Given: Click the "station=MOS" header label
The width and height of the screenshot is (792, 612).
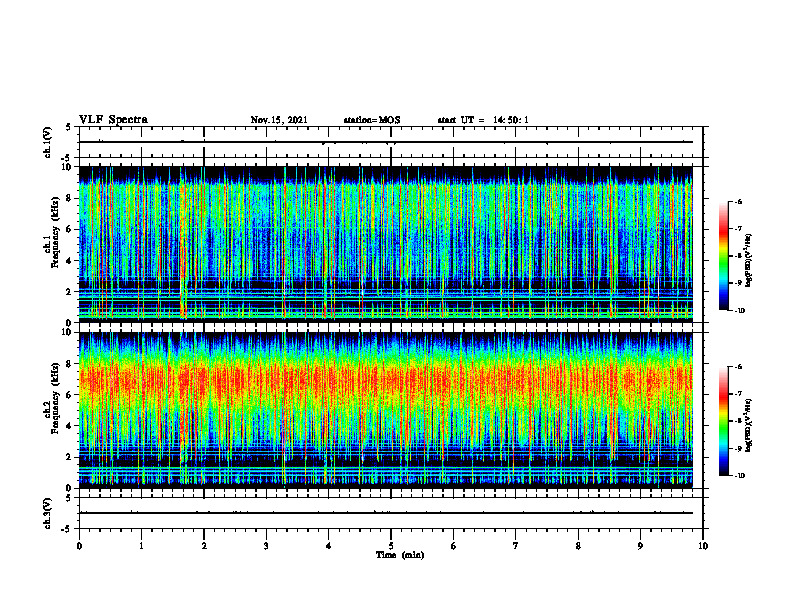Looking at the screenshot, I should point(372,120).
